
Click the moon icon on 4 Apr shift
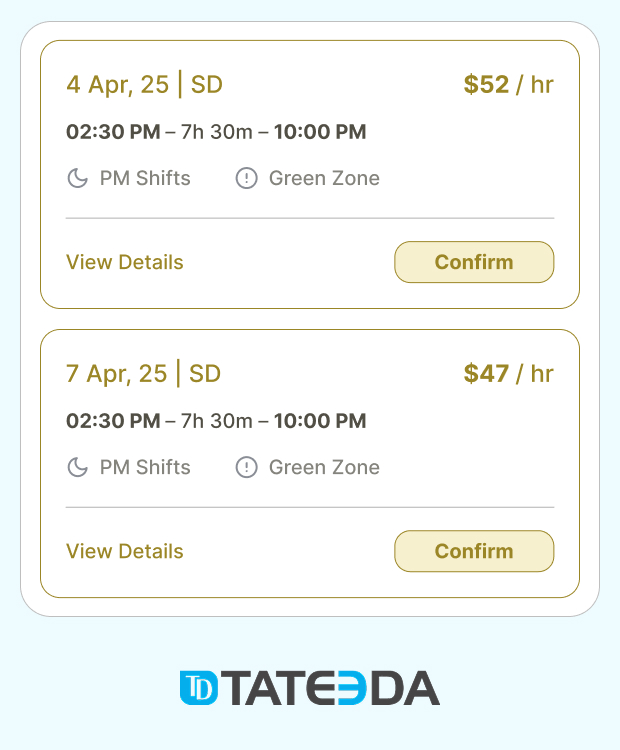point(78,178)
